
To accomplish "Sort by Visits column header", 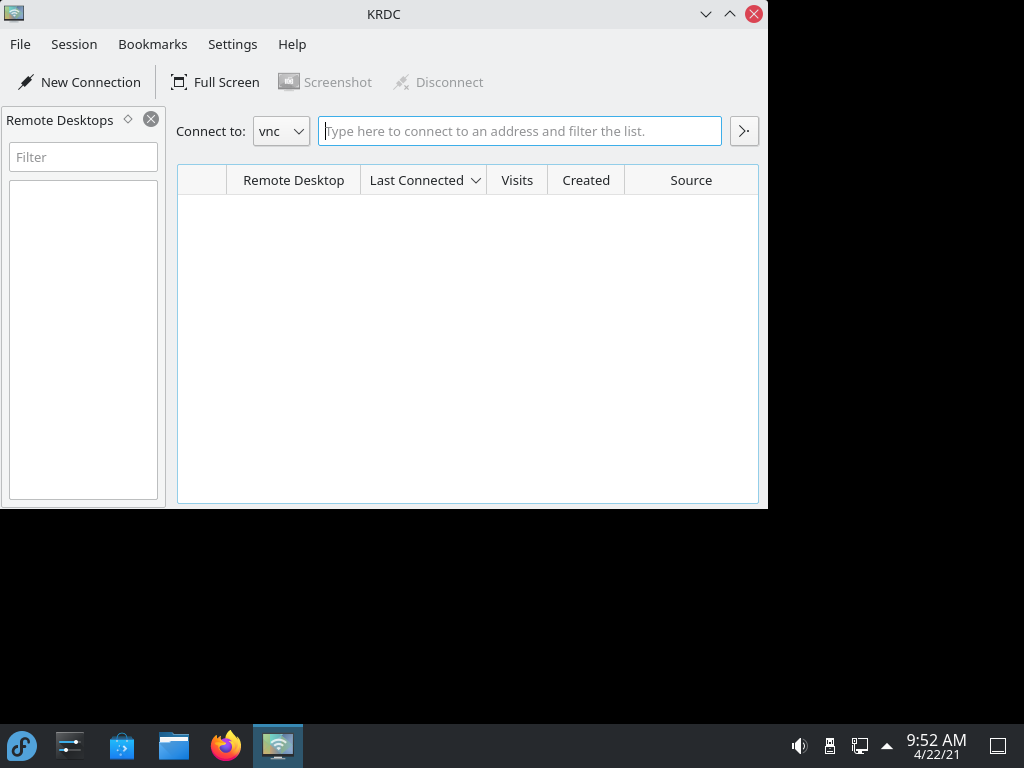I will click(517, 180).
